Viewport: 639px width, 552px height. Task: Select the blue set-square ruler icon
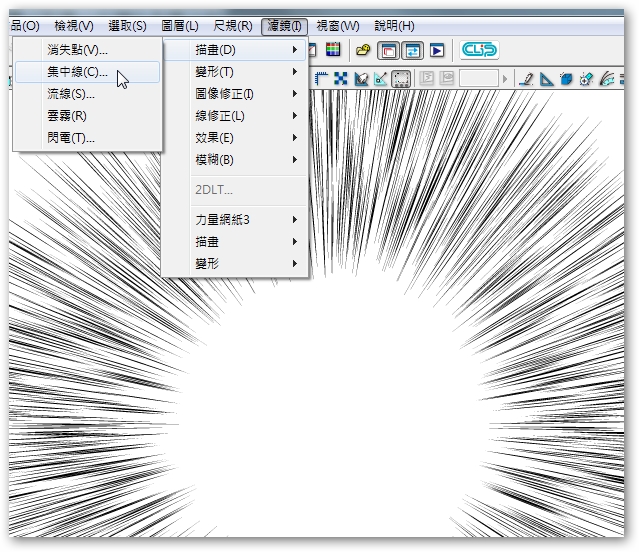pyautogui.click(x=546, y=79)
